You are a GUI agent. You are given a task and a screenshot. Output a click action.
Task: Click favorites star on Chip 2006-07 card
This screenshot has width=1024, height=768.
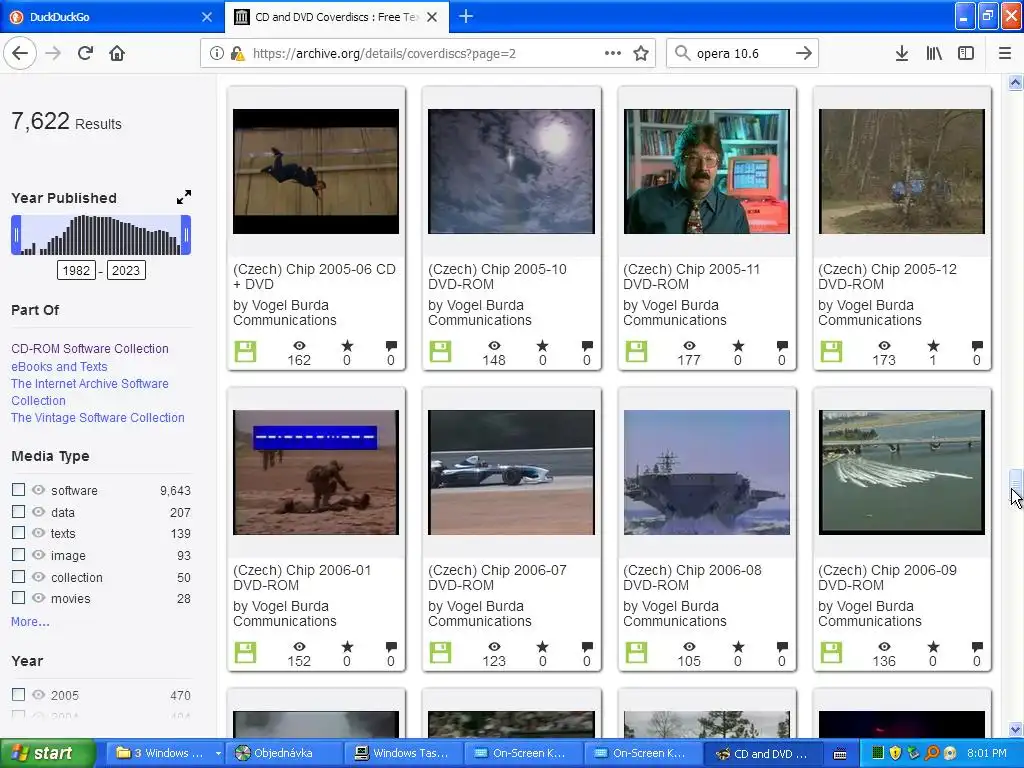pyautogui.click(x=543, y=647)
